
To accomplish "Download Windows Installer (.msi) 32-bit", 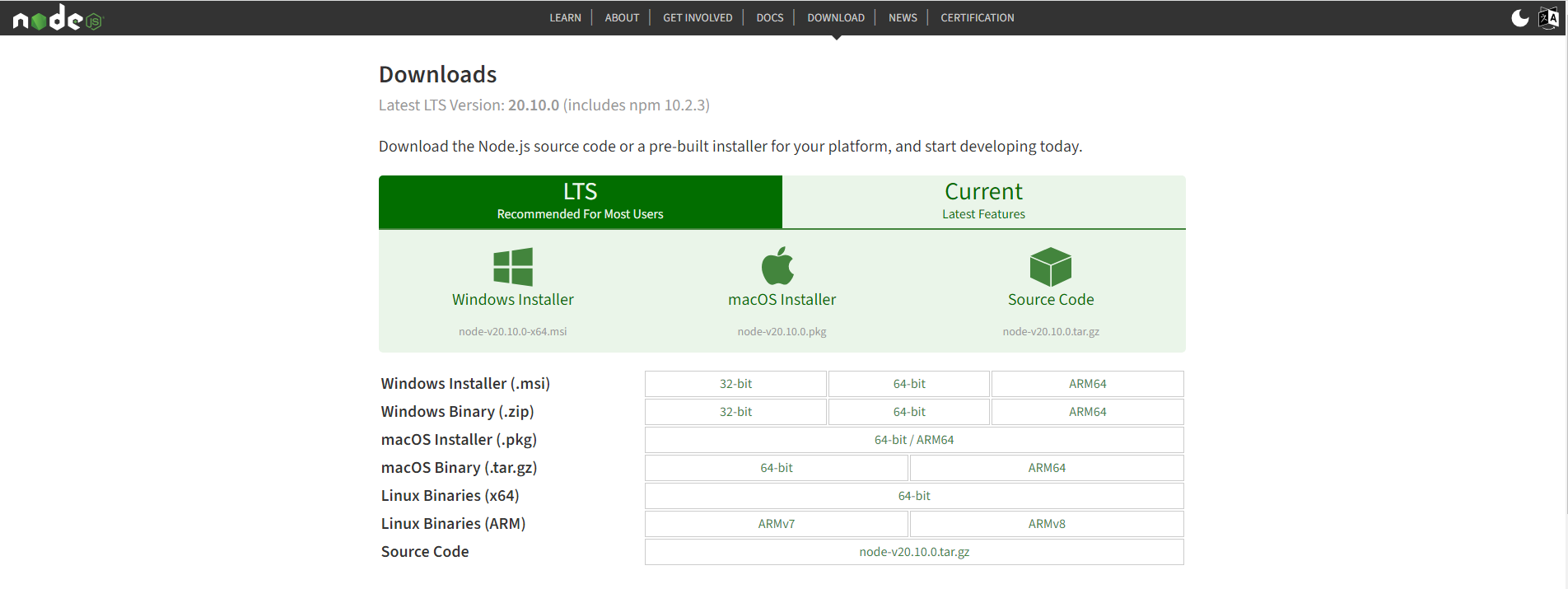I will pyautogui.click(x=735, y=384).
